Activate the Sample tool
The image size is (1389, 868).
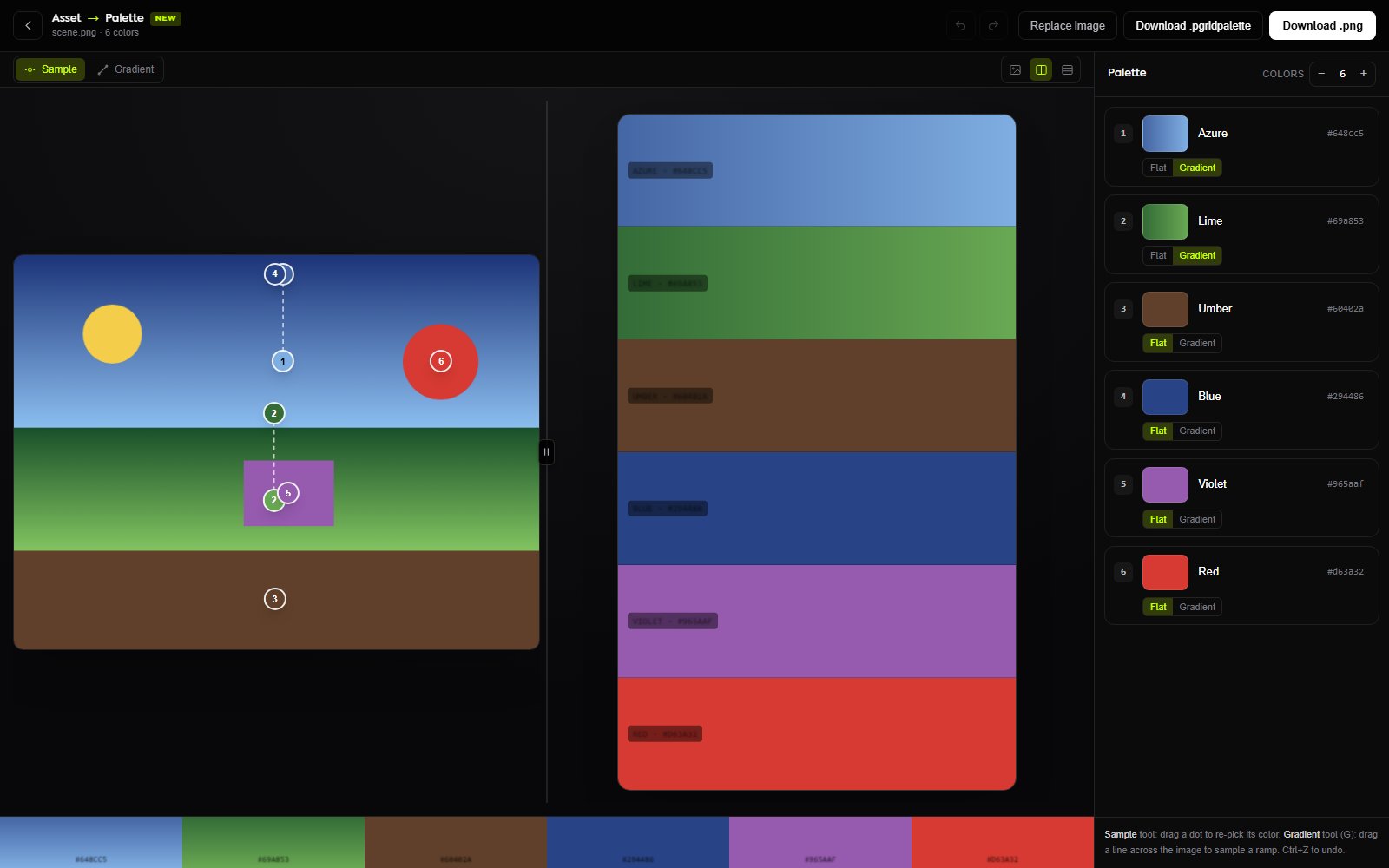[50, 69]
